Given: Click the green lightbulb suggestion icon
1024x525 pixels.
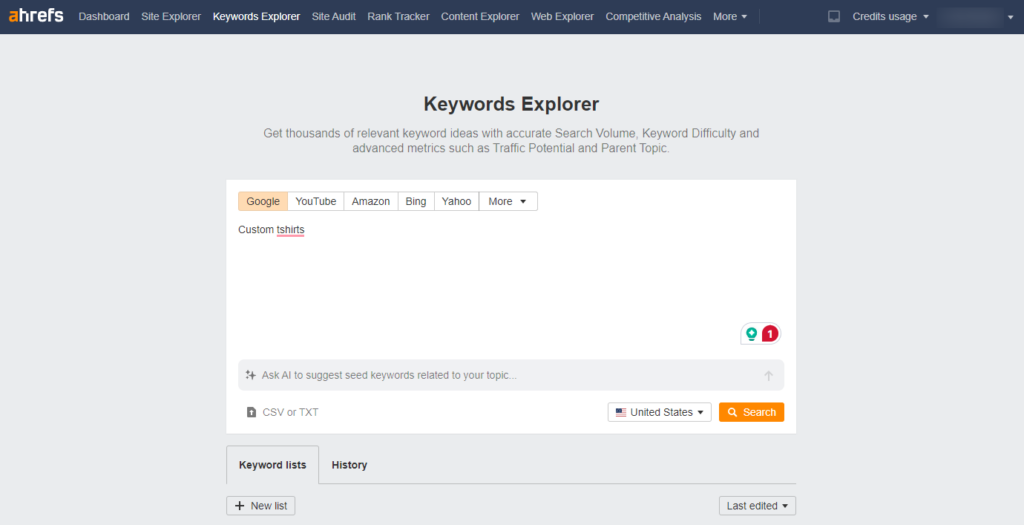Looking at the screenshot, I should pos(752,334).
